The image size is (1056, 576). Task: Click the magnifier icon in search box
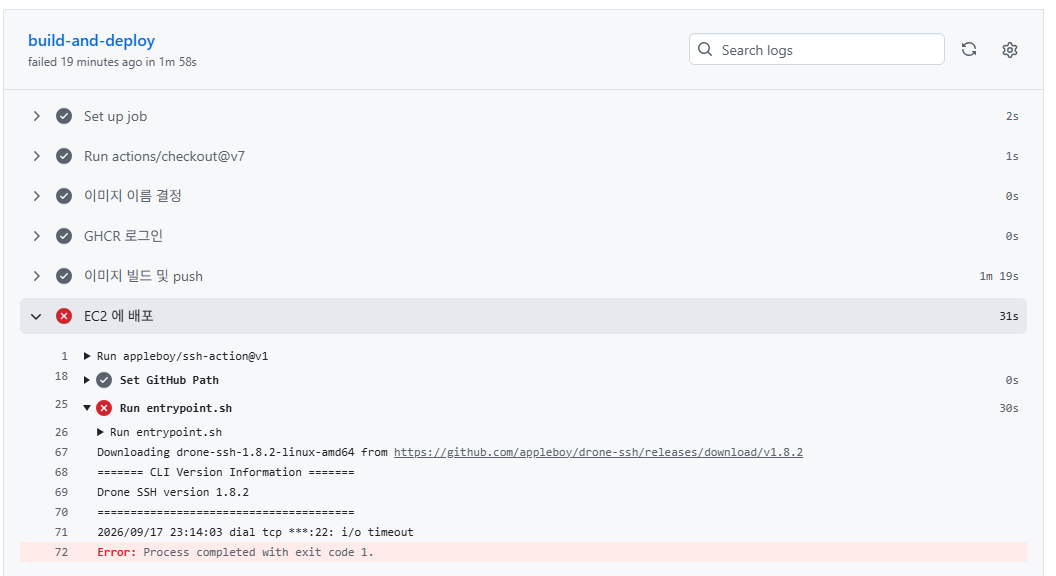(705, 49)
